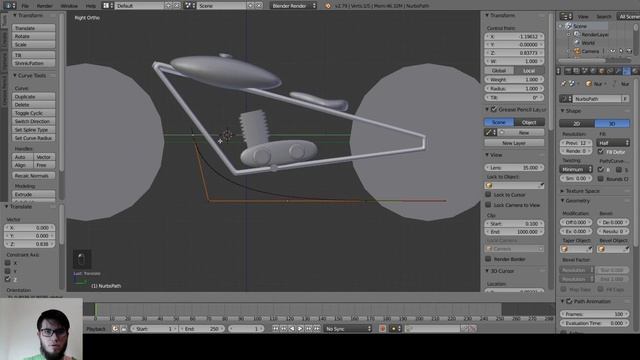Adjust the Weight value slider
The image size is (640, 360).
[x=514, y=80]
